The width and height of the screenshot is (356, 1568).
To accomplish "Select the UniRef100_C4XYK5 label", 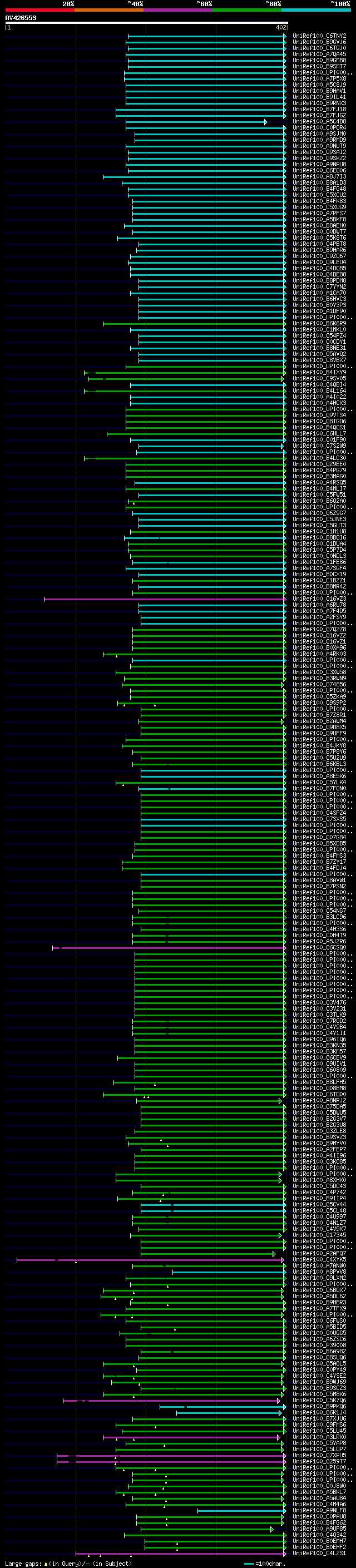I will (319, 1259).
